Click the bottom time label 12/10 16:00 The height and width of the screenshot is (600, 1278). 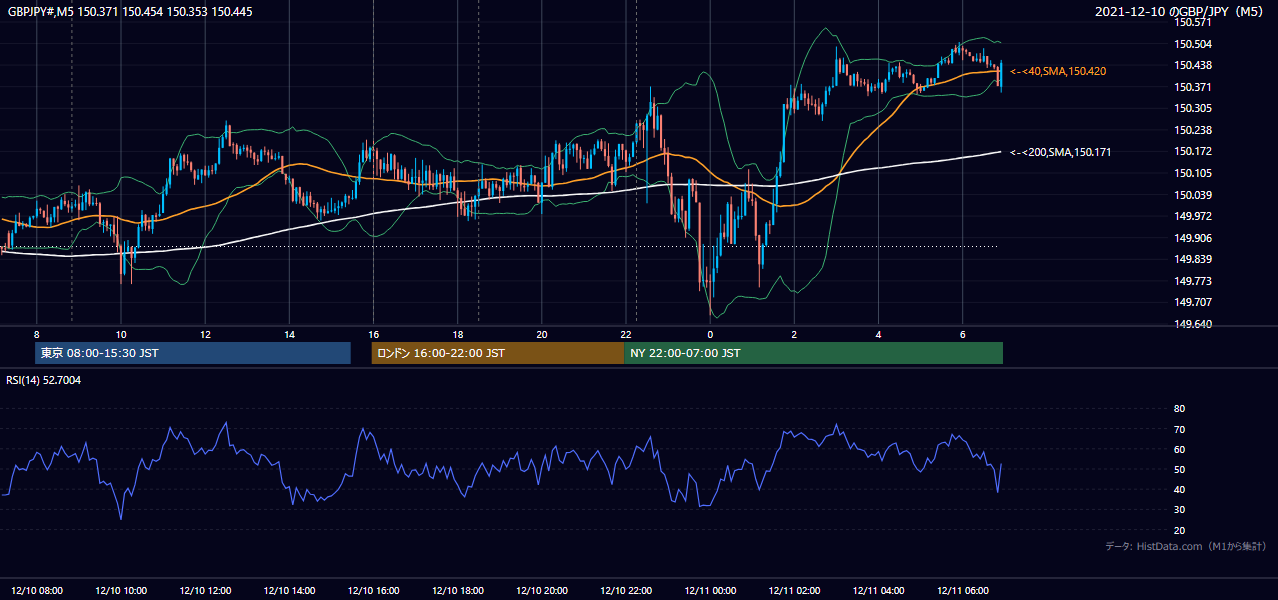point(373,591)
